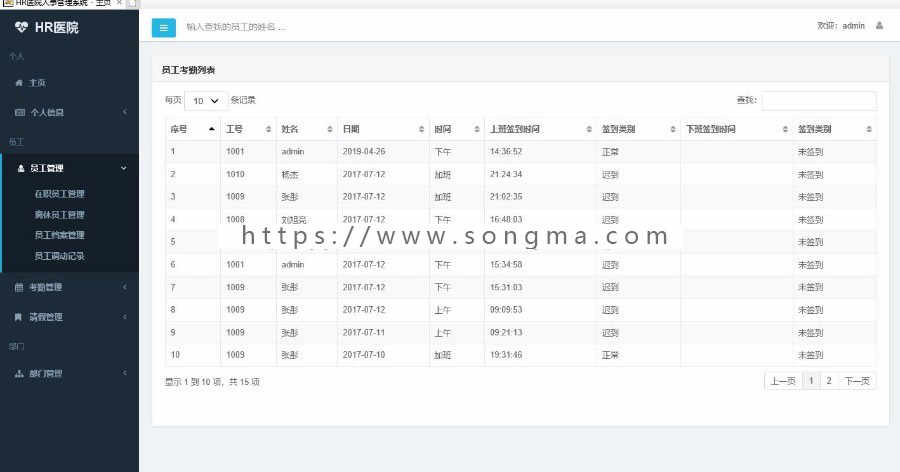Open 员工档案管理 submenu item

60,235
